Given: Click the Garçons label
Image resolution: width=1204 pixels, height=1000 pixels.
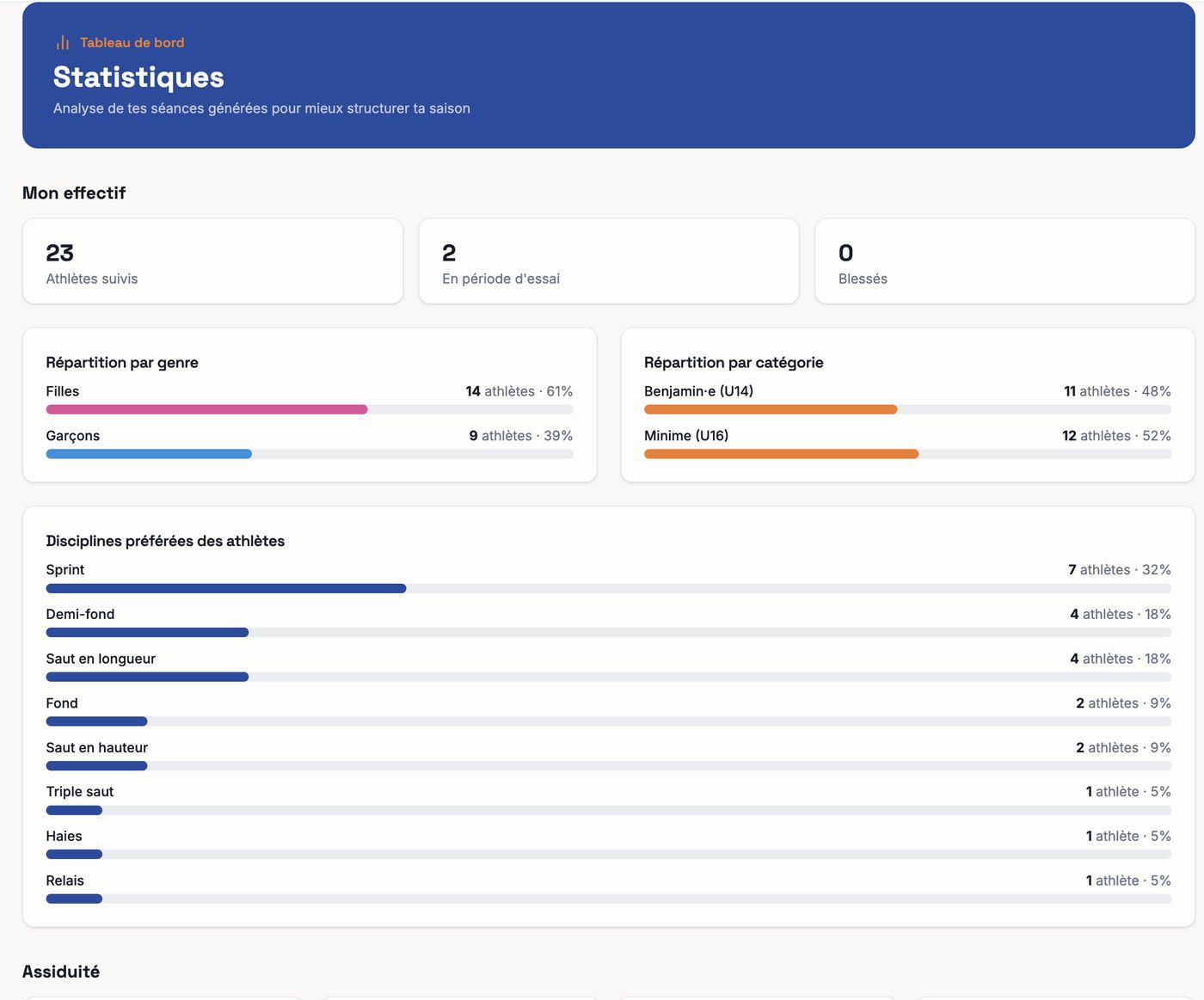Looking at the screenshot, I should pyautogui.click(x=73, y=436).
